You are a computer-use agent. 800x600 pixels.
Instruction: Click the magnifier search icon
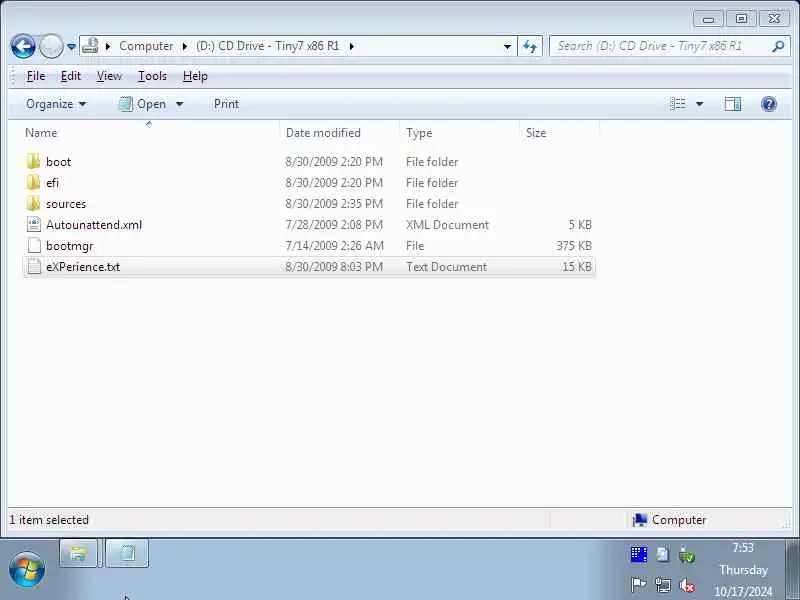click(x=778, y=46)
